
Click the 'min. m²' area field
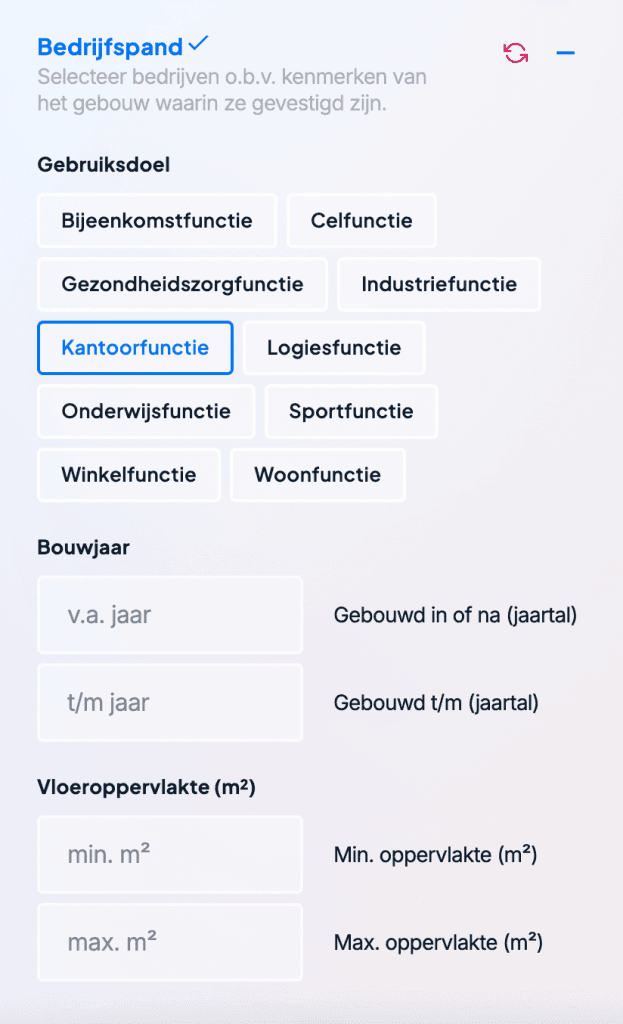[170, 855]
